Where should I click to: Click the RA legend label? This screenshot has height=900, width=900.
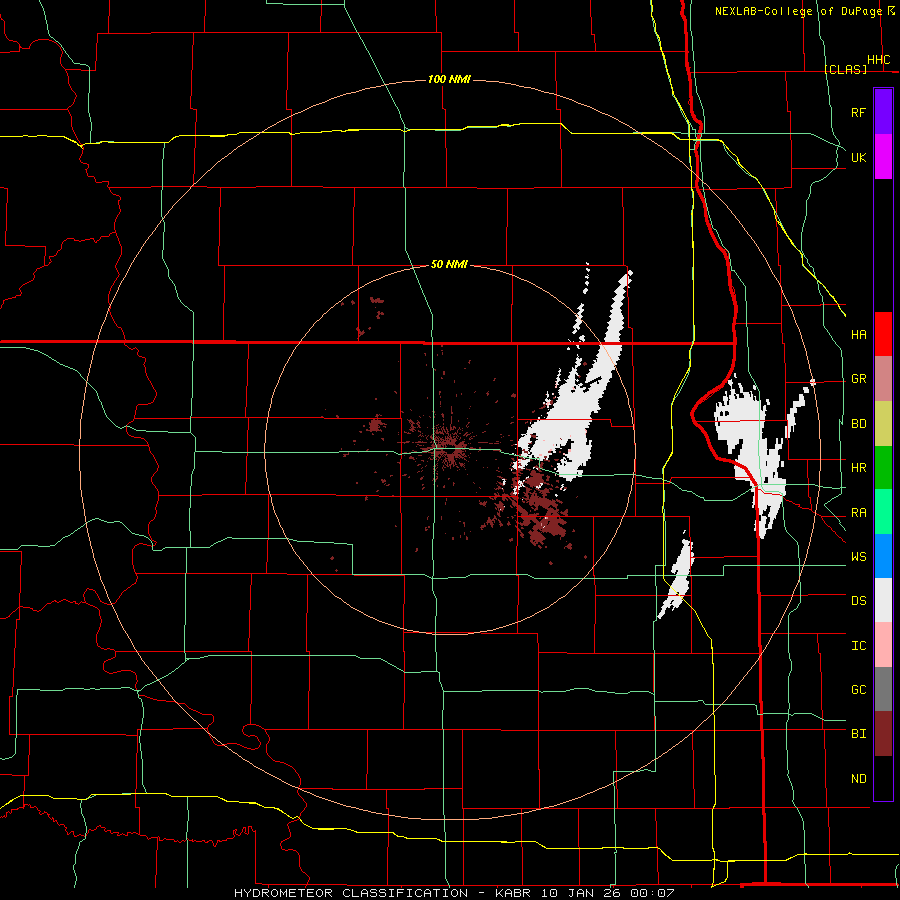(x=858, y=513)
